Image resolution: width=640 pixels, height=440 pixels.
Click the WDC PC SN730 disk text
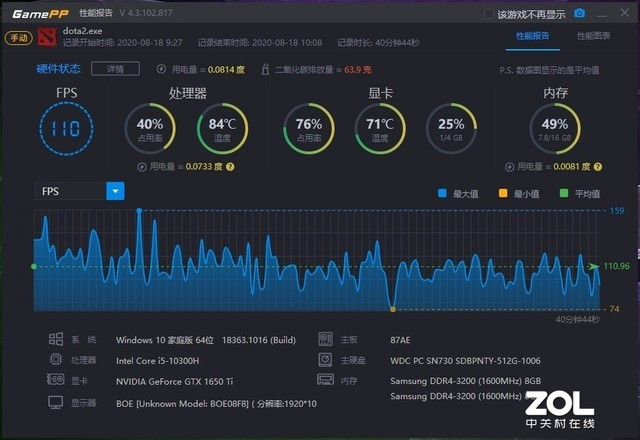(465, 361)
